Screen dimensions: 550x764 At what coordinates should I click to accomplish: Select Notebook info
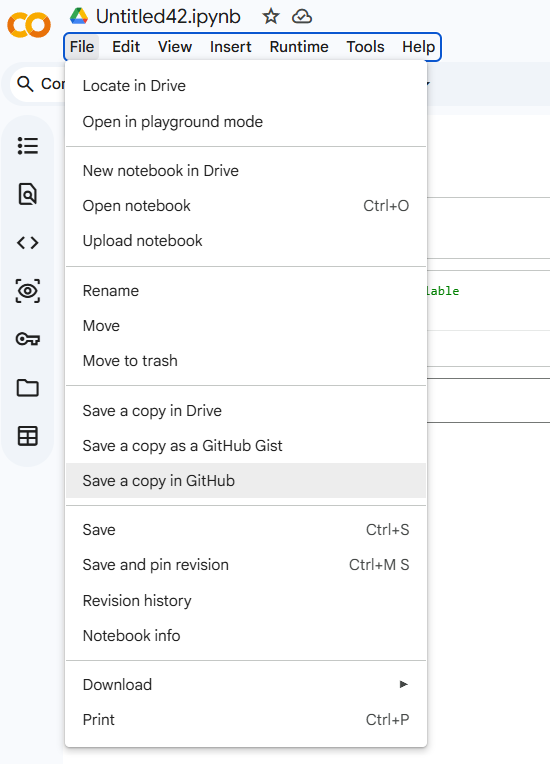(246, 636)
